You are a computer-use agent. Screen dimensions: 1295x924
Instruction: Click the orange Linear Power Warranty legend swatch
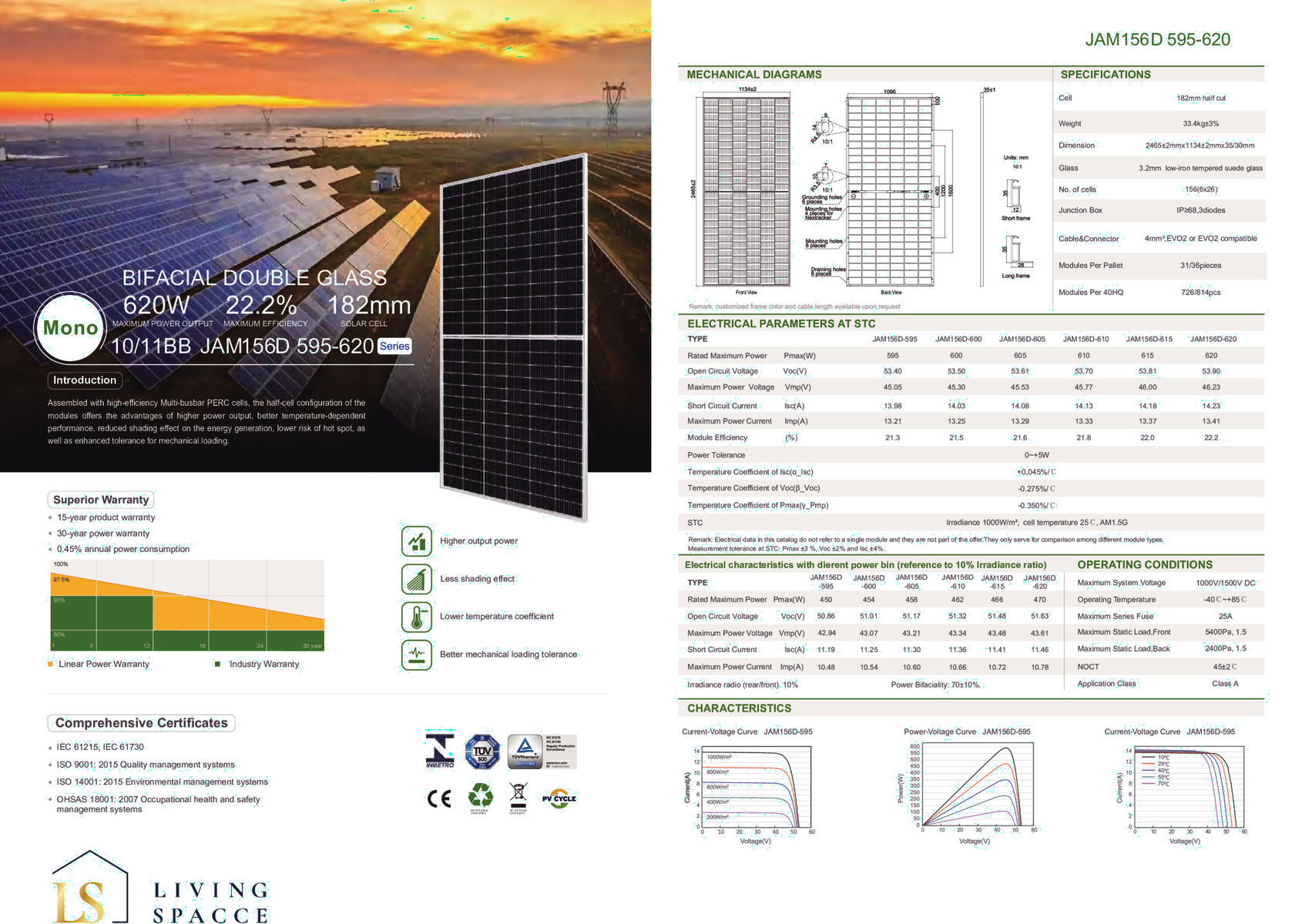(50, 664)
